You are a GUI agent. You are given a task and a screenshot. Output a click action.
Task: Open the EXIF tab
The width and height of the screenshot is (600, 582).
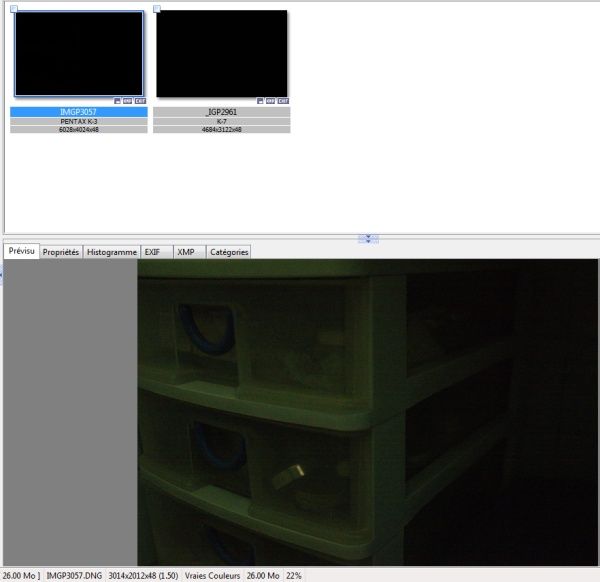click(157, 252)
